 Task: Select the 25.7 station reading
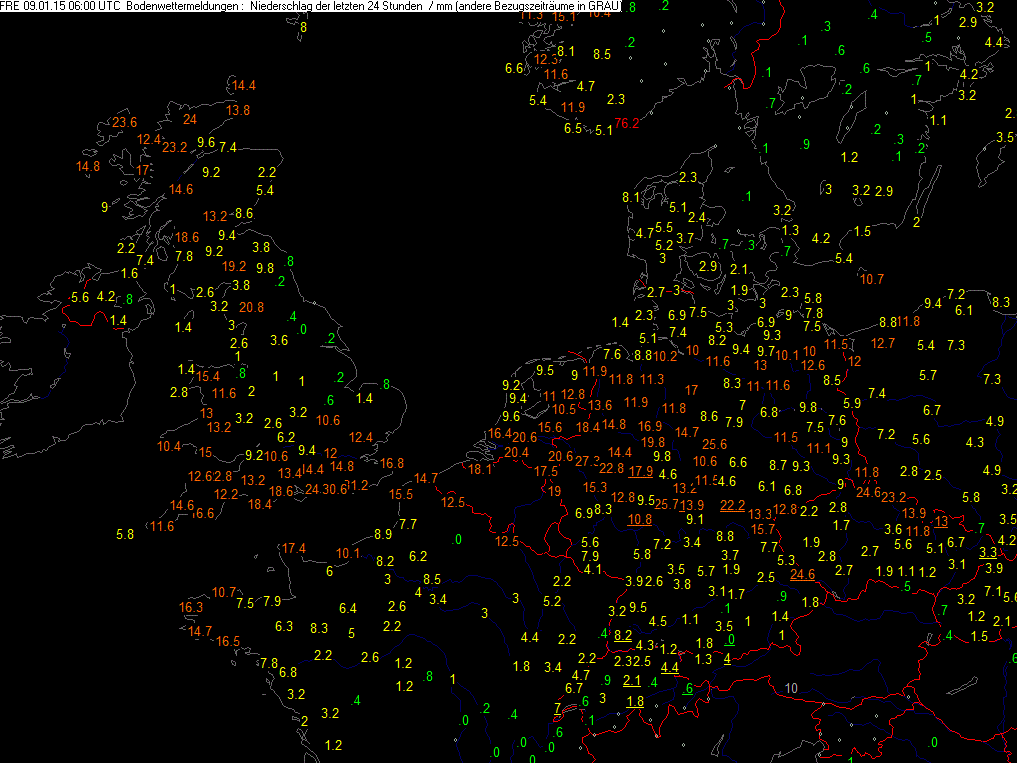[666, 504]
